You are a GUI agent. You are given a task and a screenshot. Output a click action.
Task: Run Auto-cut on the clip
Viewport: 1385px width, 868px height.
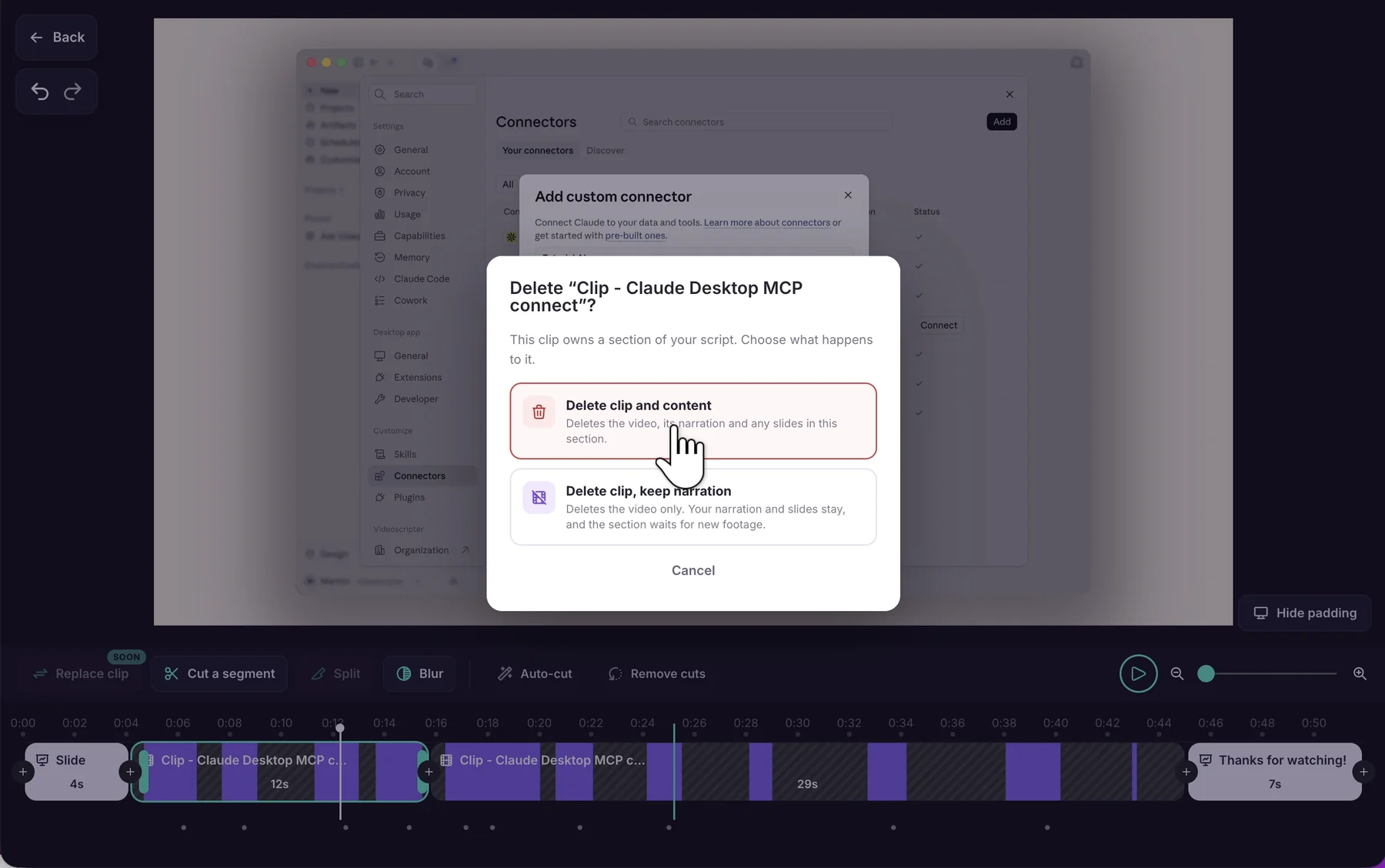(535, 673)
